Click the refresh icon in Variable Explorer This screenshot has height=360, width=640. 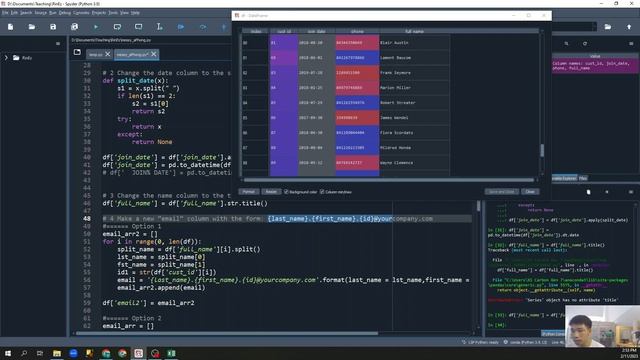pyautogui.click(x=585, y=43)
